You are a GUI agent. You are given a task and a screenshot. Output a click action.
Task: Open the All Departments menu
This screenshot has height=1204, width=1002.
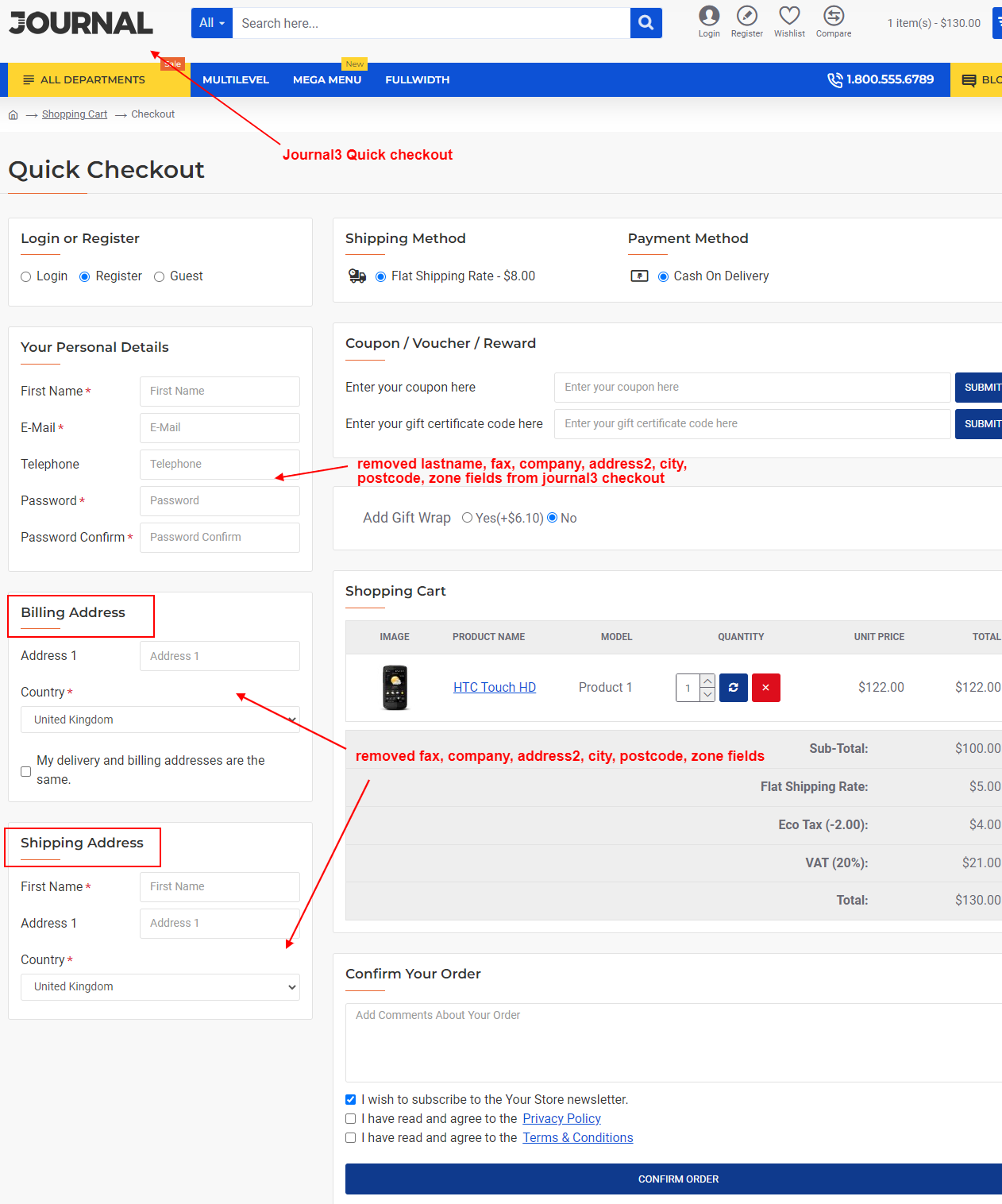point(85,80)
